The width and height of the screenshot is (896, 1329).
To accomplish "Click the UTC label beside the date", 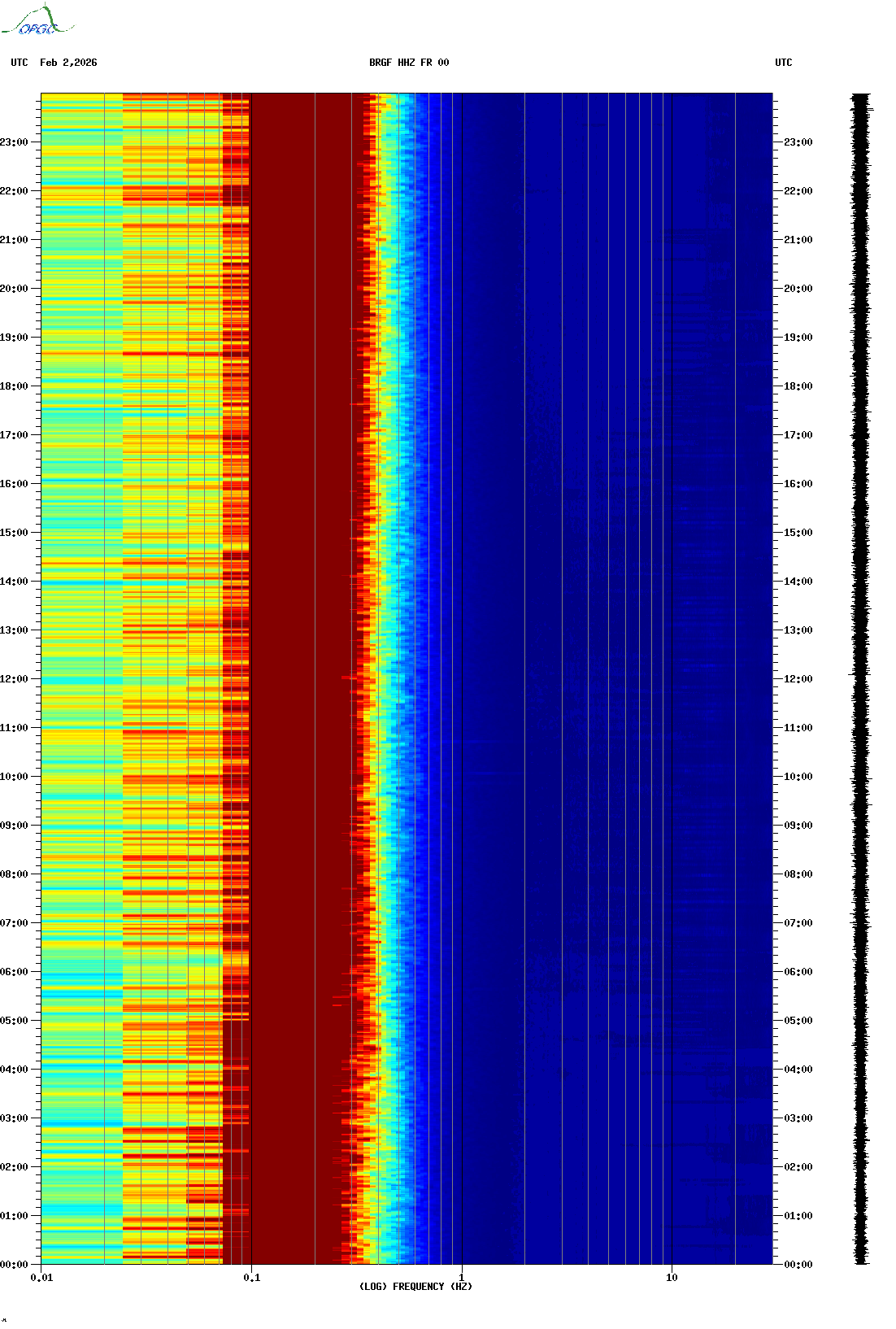I will (19, 63).
